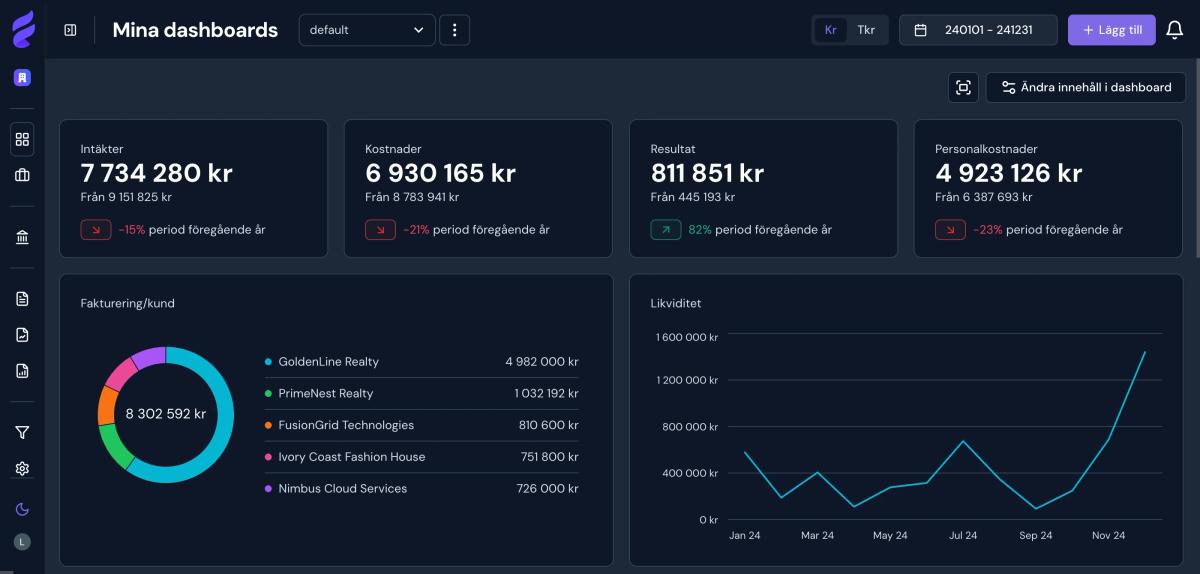The width and height of the screenshot is (1200, 574).
Task: Click the filter funnel icon in sidebar
Action: tap(22, 432)
